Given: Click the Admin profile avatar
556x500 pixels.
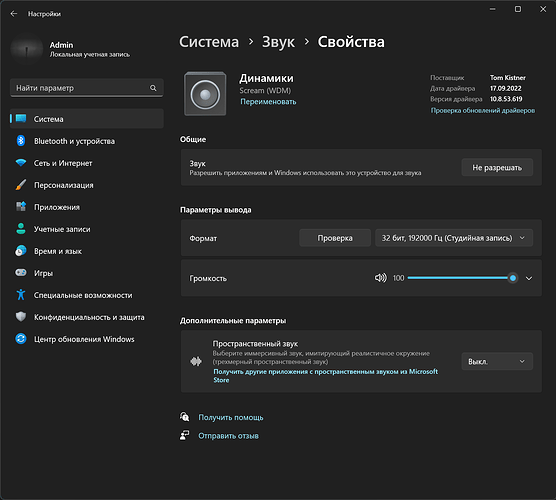Looking at the screenshot, I should click(27, 49).
